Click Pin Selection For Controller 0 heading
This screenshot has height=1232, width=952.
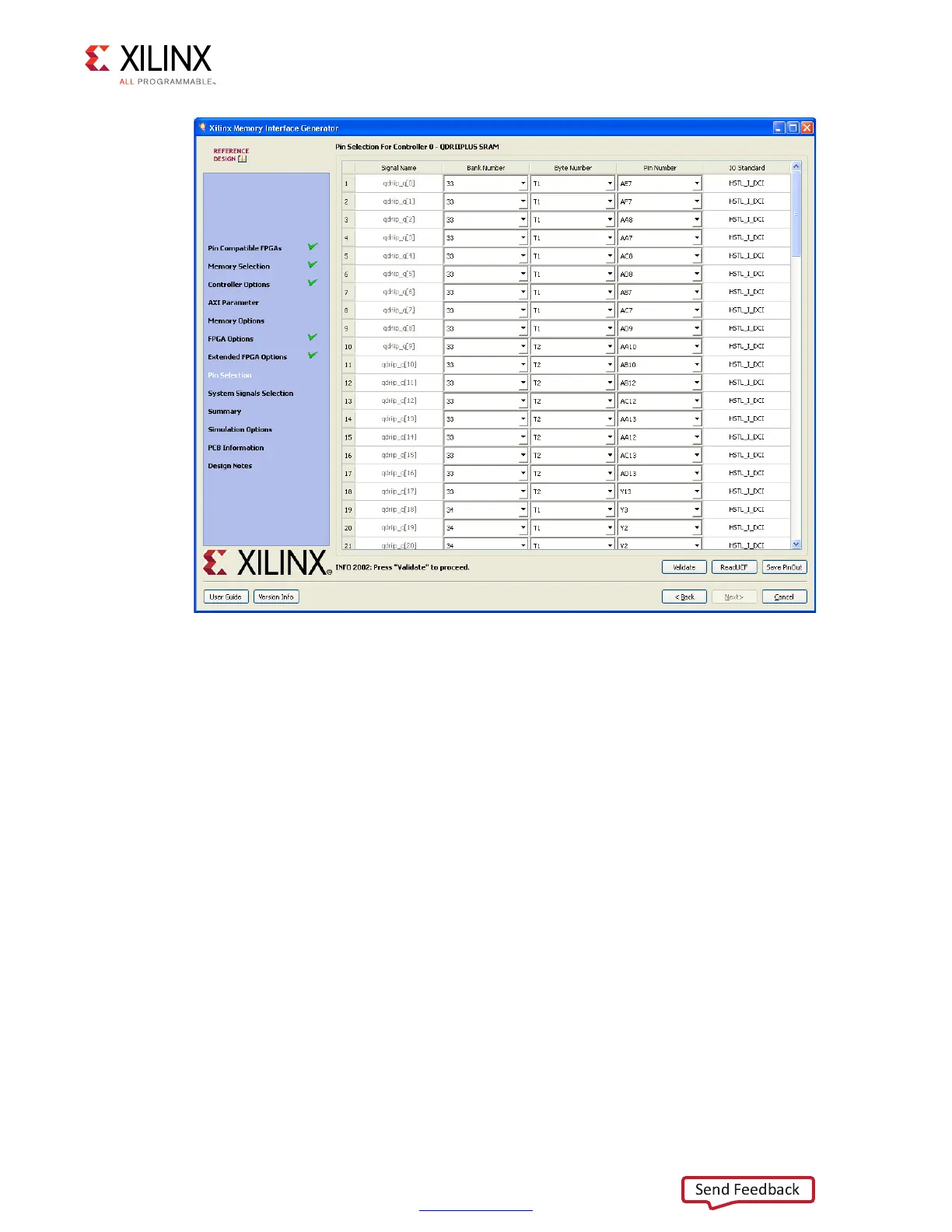pos(418,146)
